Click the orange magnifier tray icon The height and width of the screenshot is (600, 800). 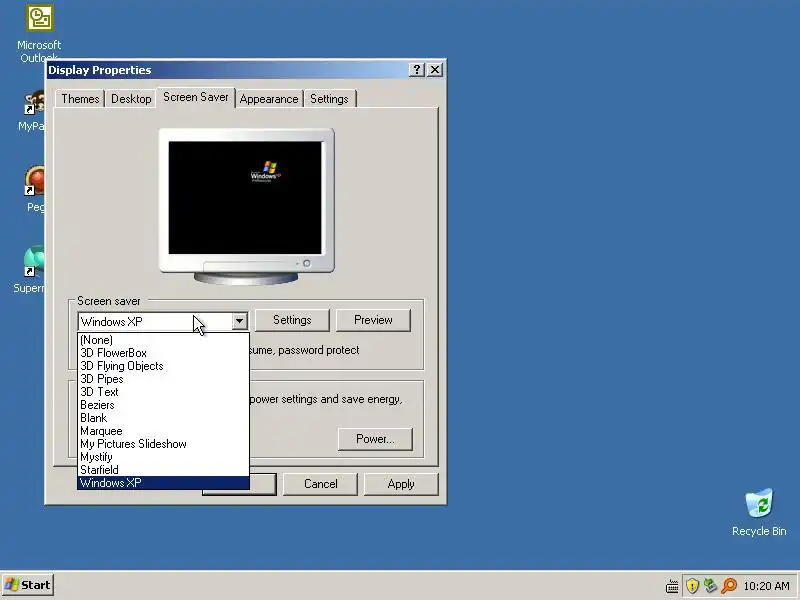coord(729,585)
